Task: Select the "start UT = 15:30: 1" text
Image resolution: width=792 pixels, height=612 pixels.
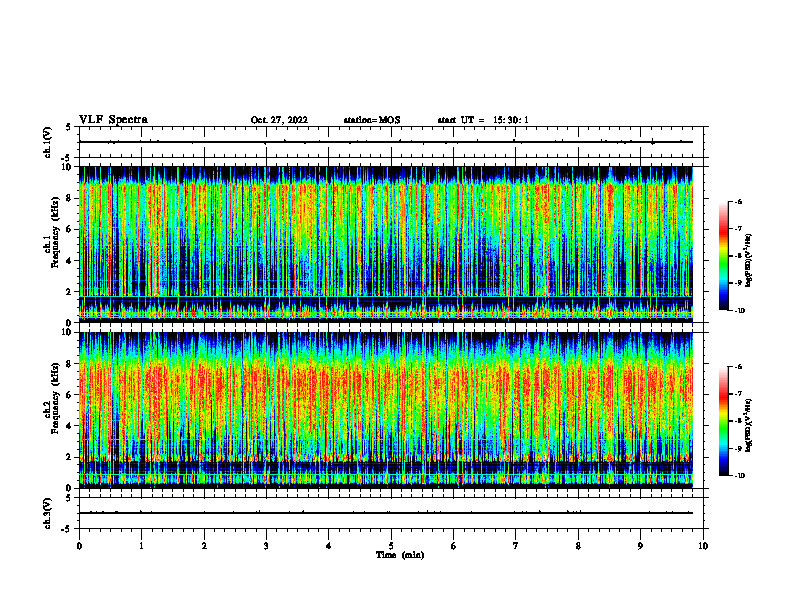Action: click(483, 120)
